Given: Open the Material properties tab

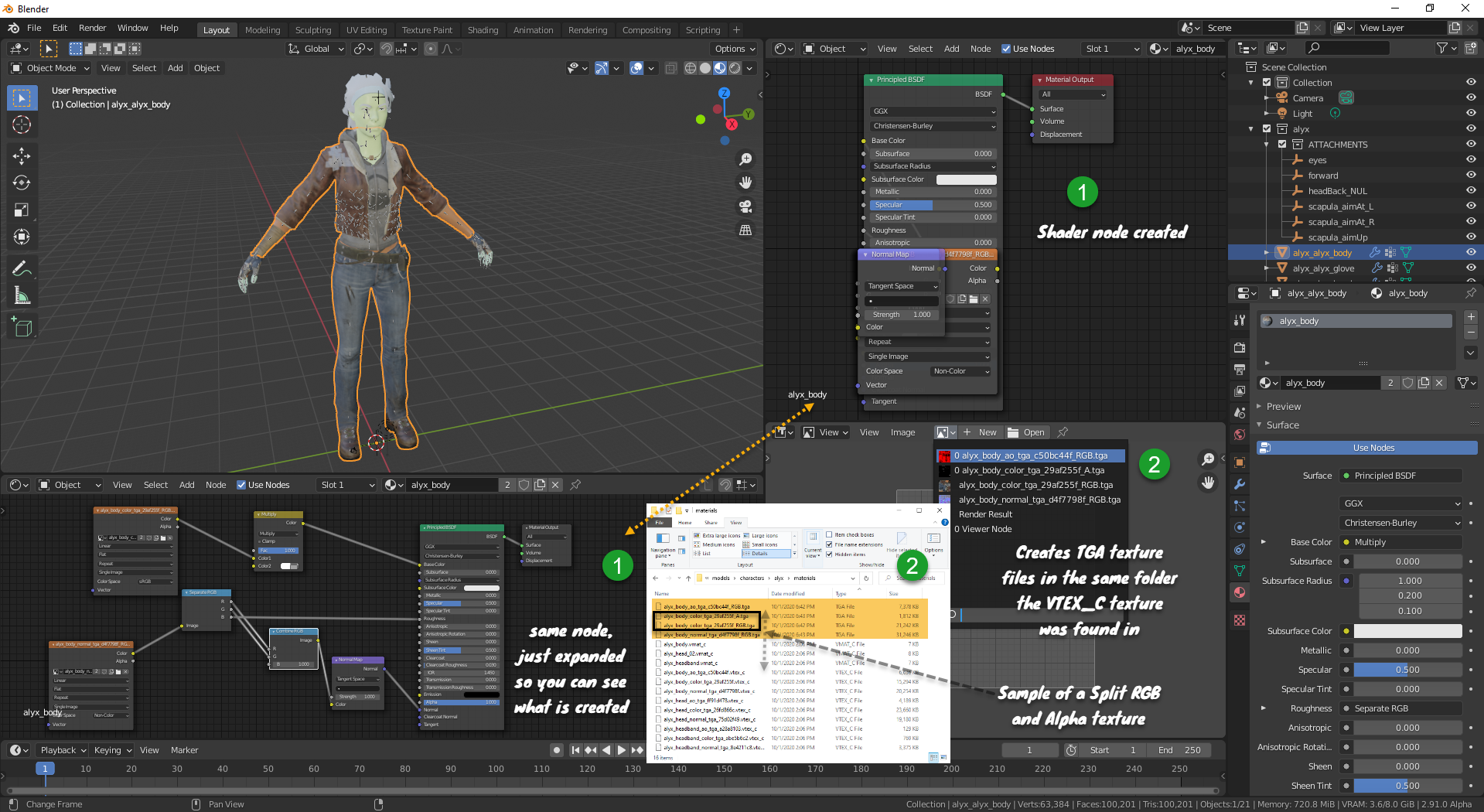Looking at the screenshot, I should (x=1240, y=592).
